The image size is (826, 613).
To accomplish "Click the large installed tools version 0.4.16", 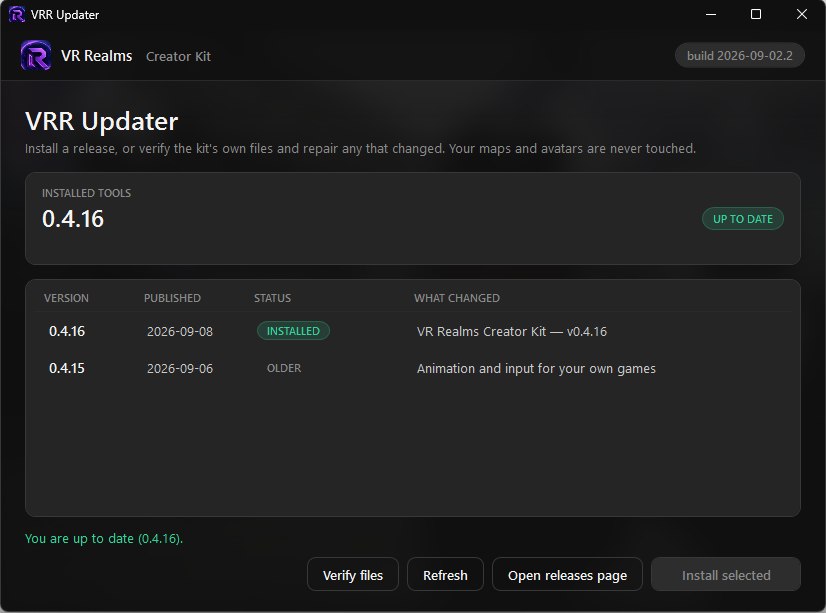I will point(73,219).
